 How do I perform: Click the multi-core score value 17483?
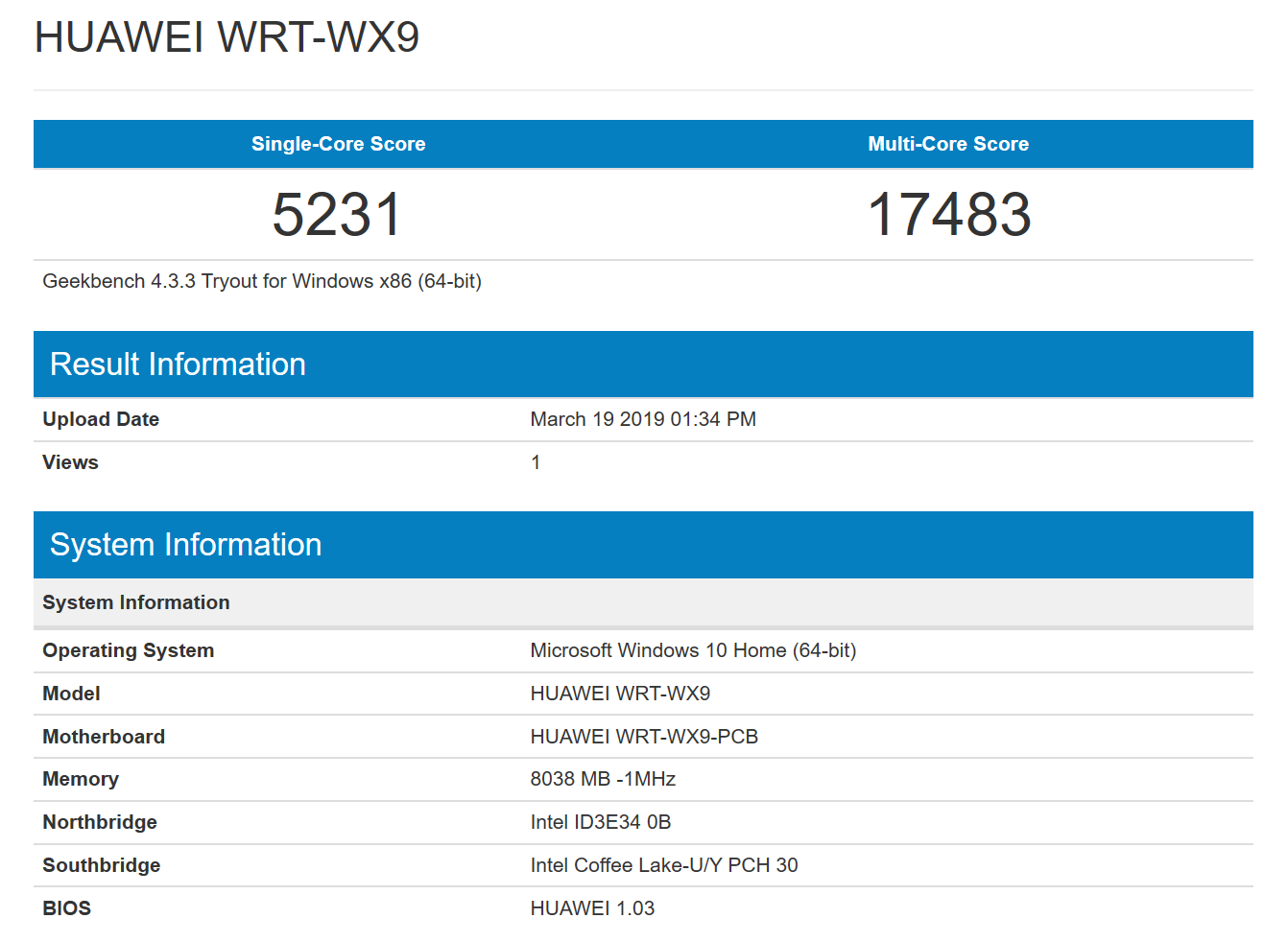(x=948, y=214)
